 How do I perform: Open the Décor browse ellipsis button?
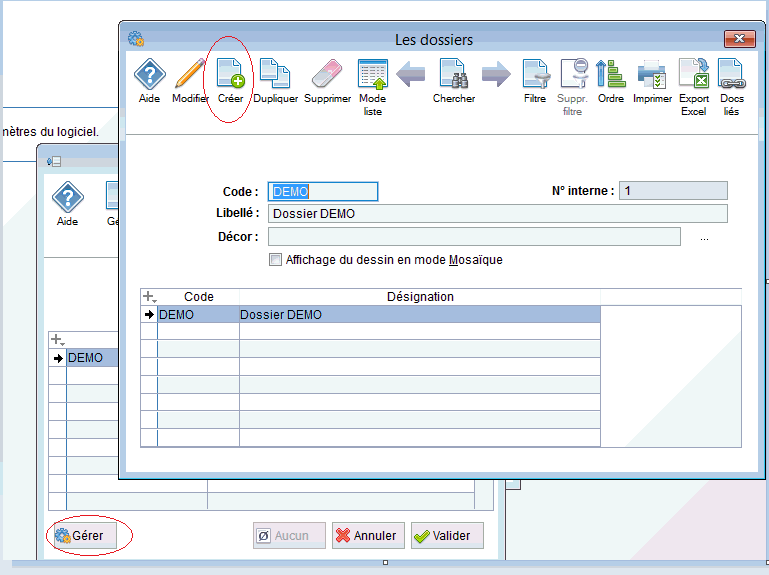click(704, 238)
